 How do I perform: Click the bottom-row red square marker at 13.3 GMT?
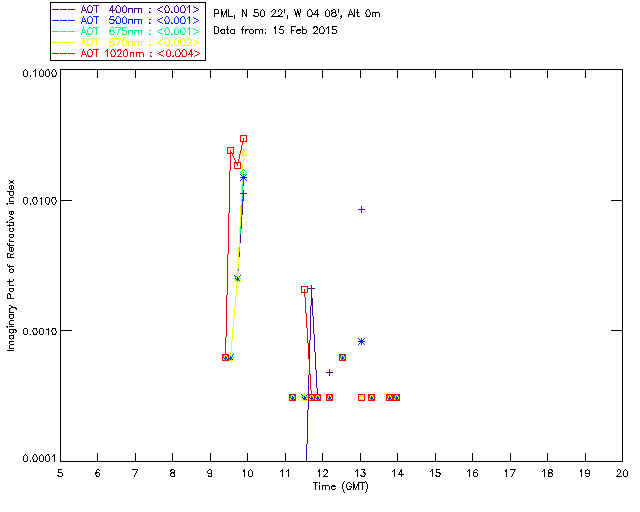tap(371, 398)
